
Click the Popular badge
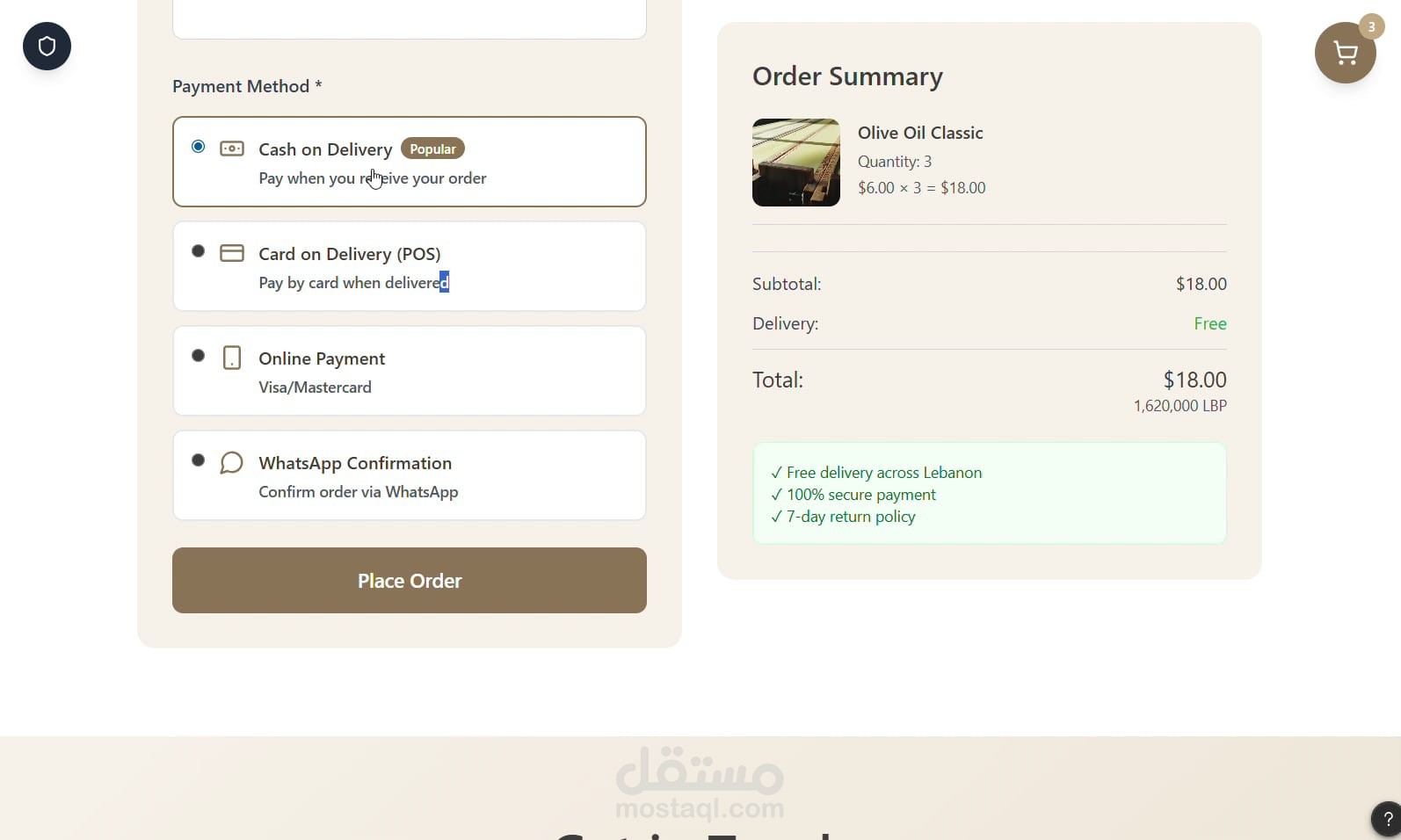pyautogui.click(x=432, y=148)
